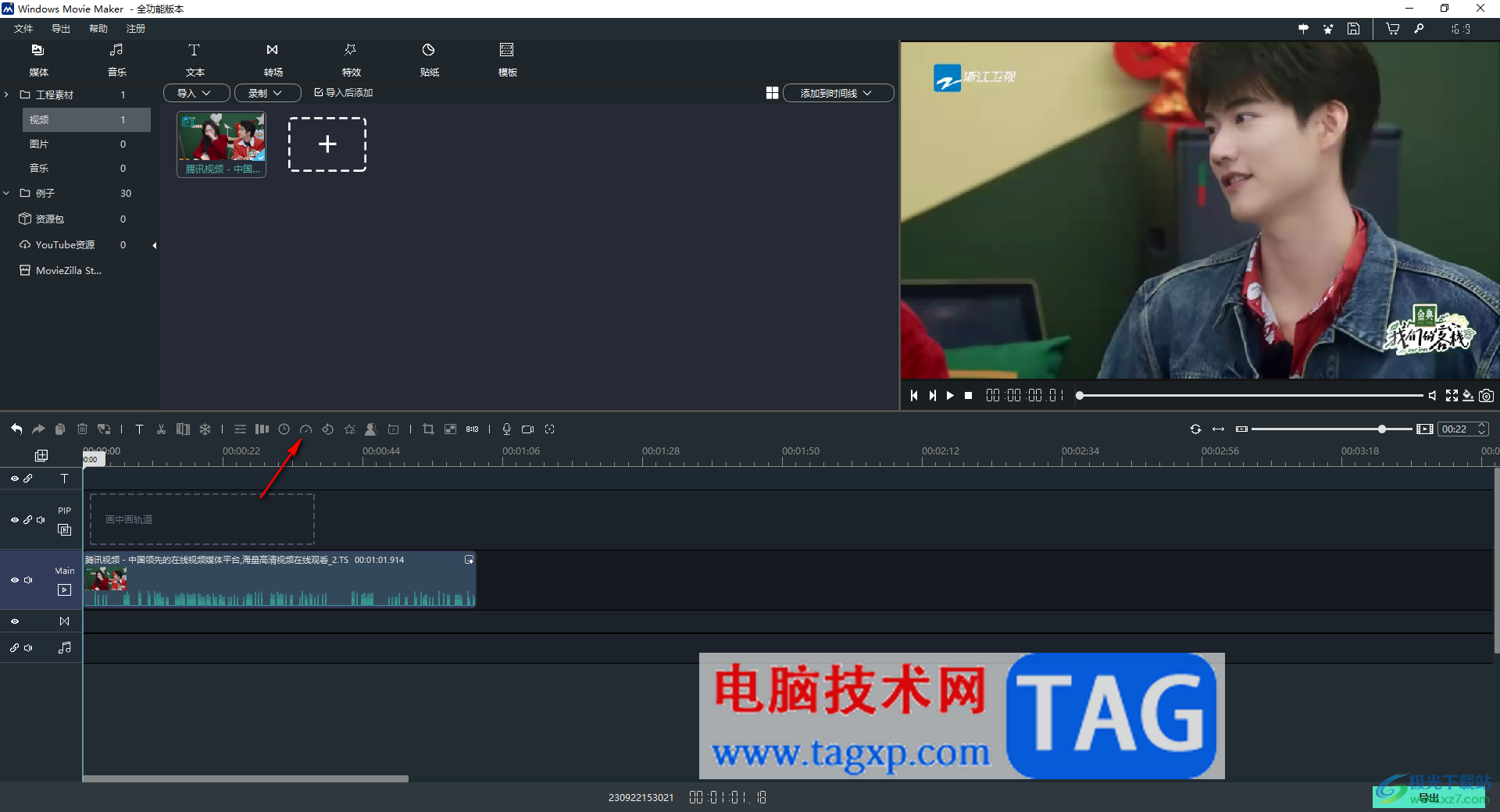Open the crop tool icon
The width and height of the screenshot is (1500, 812).
pyautogui.click(x=428, y=429)
